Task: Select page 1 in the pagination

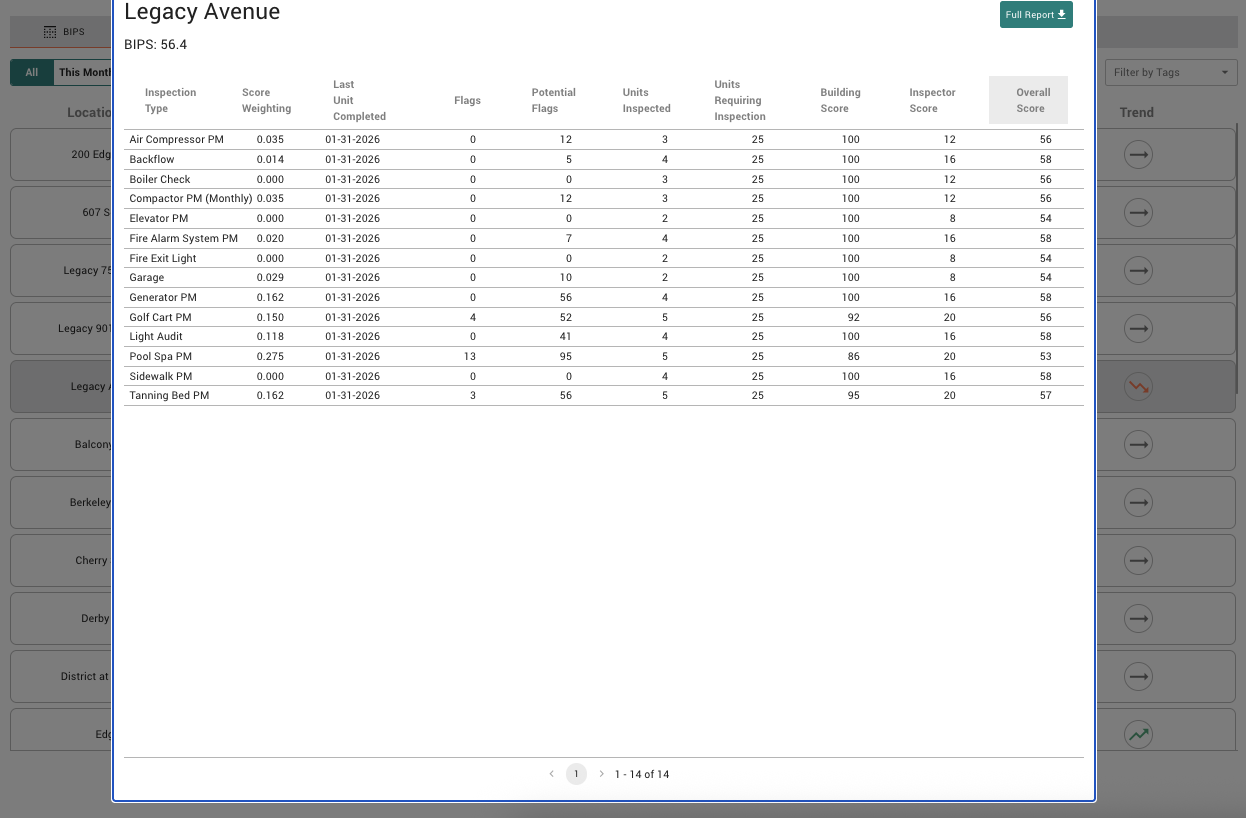Action: [x=576, y=774]
